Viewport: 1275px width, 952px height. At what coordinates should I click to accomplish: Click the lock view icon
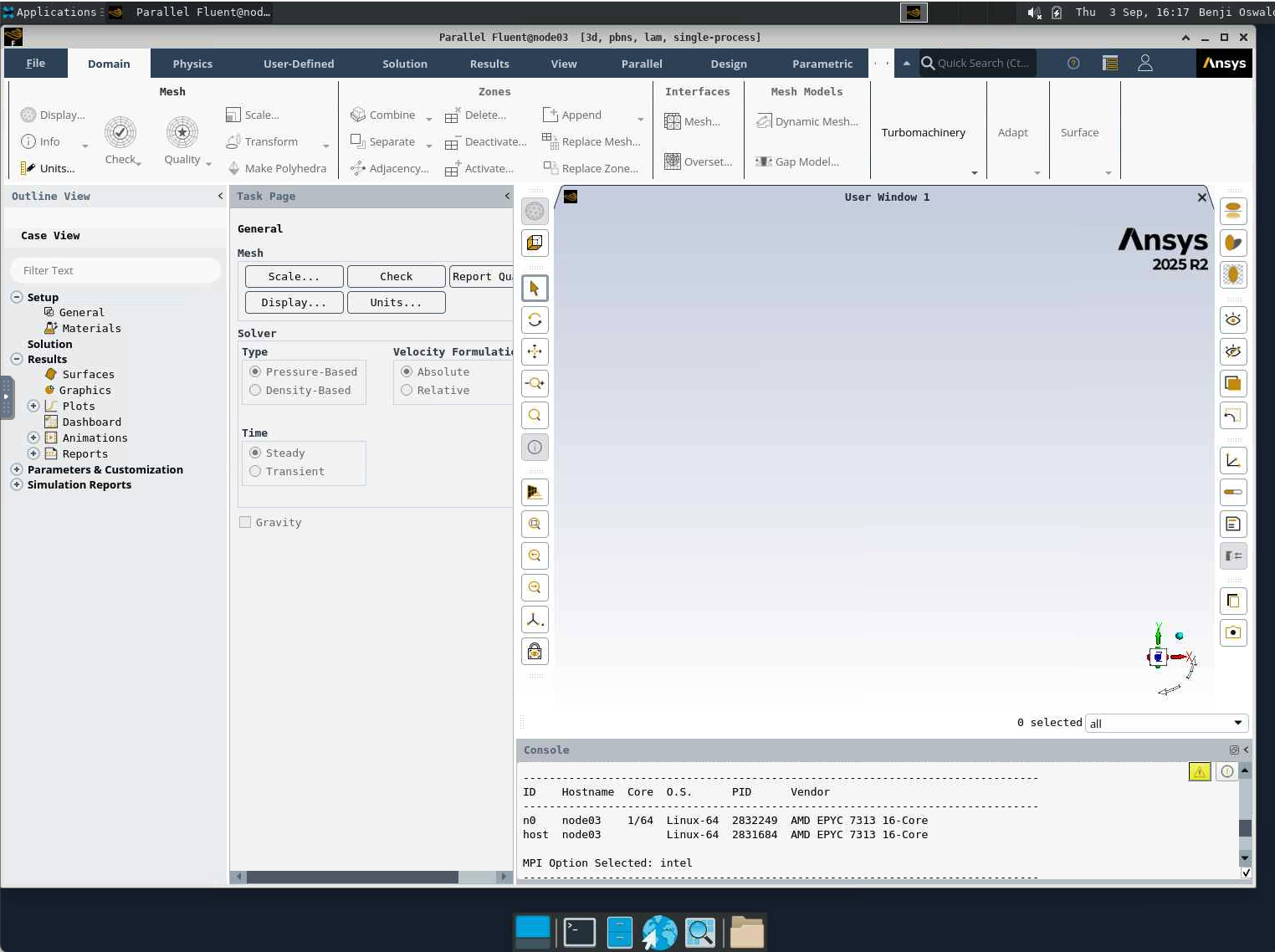tap(535, 651)
